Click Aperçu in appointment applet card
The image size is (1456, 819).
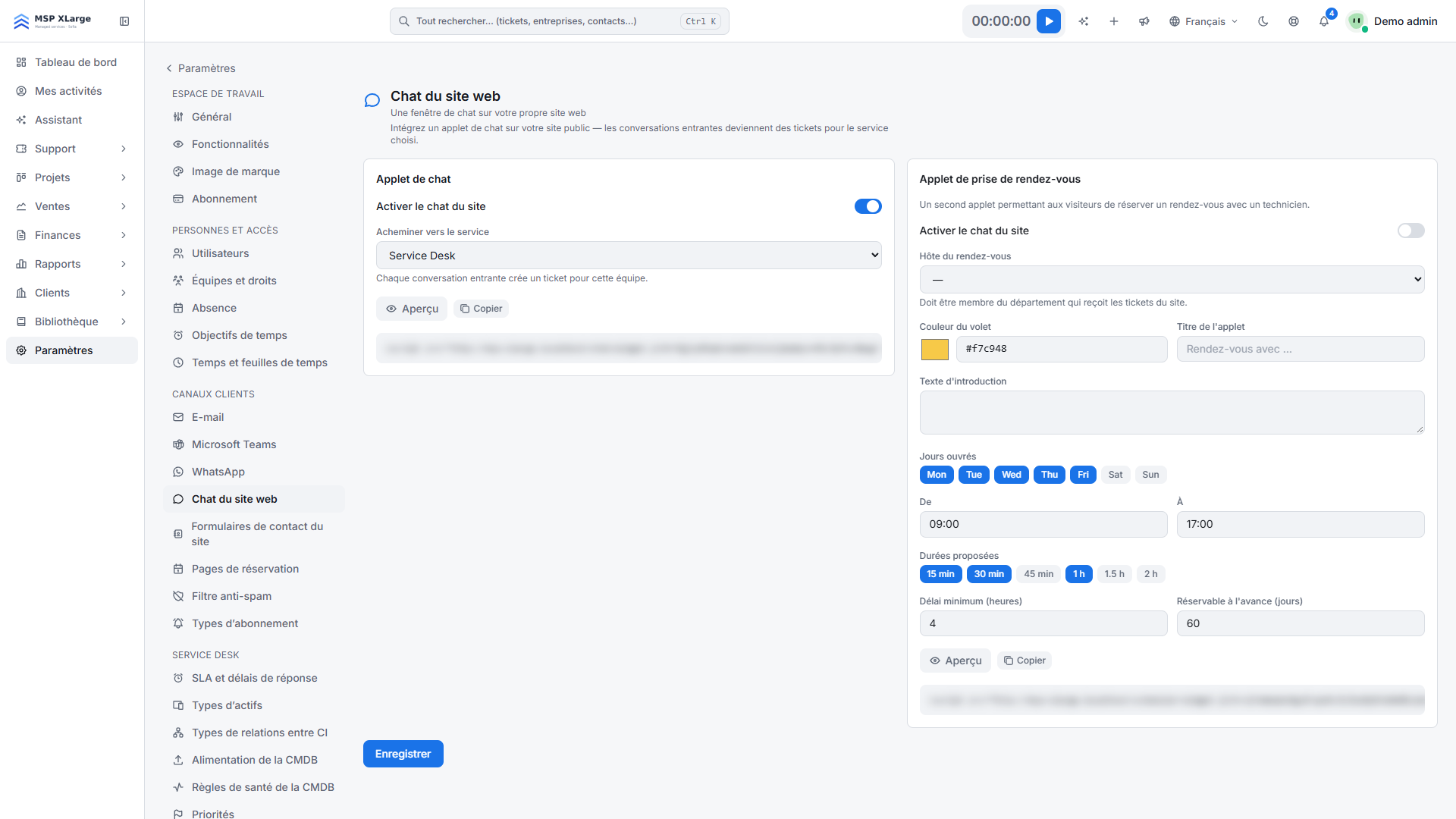pos(955,661)
